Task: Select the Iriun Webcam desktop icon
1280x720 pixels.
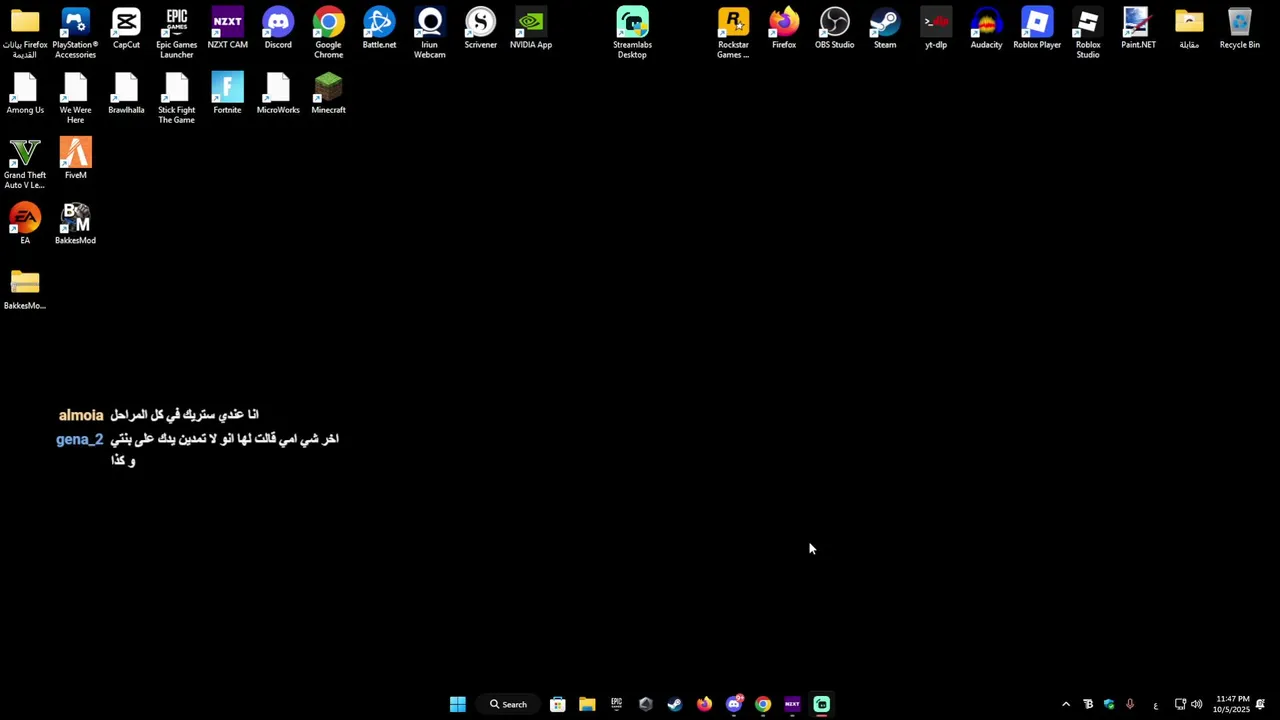Action: tap(430, 33)
